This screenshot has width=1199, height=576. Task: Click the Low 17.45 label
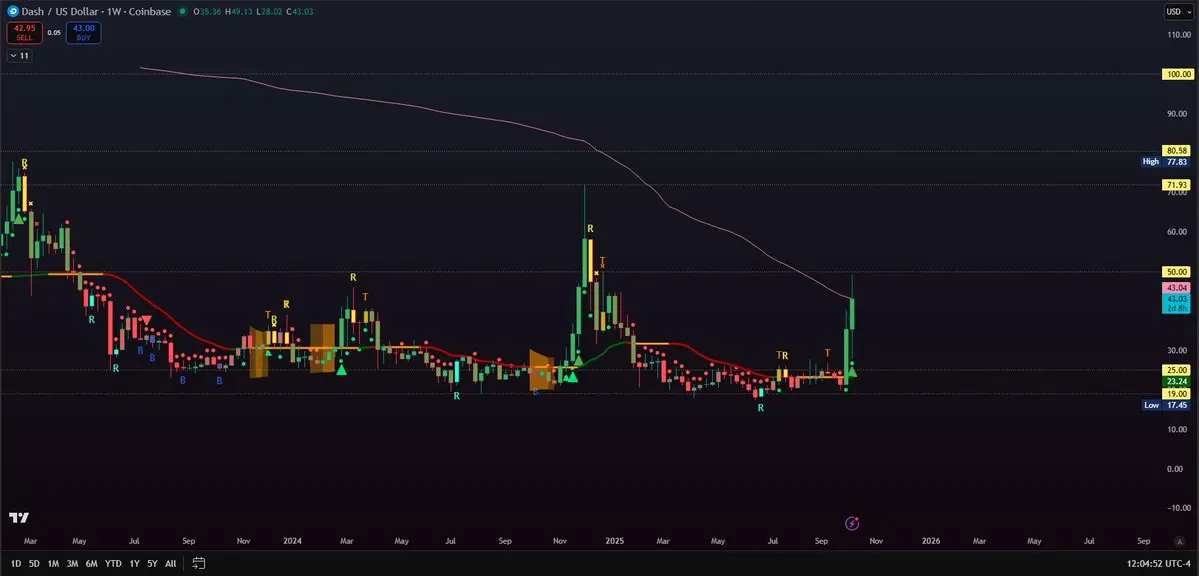click(x=1166, y=405)
